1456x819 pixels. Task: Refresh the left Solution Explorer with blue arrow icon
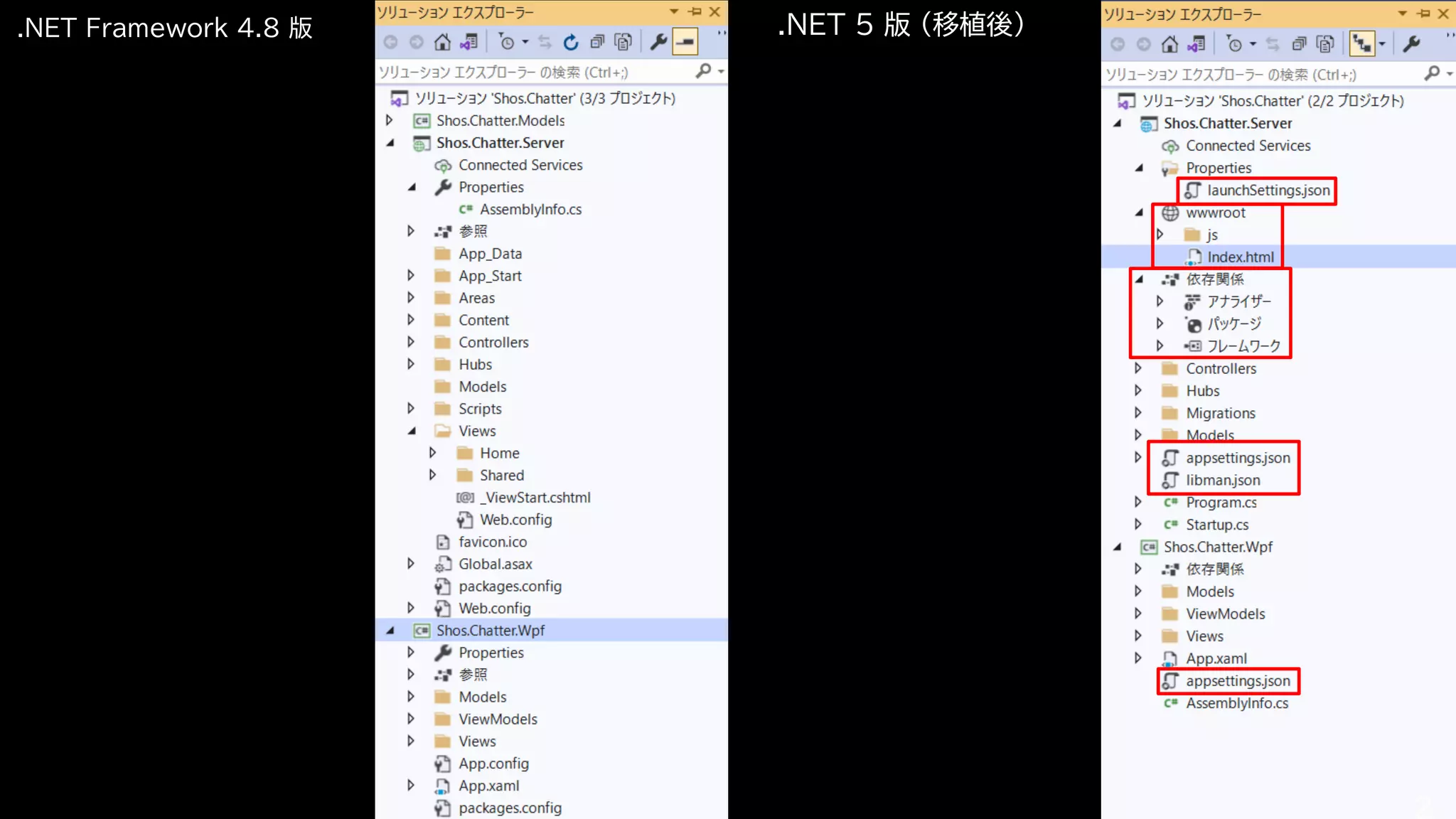point(571,42)
